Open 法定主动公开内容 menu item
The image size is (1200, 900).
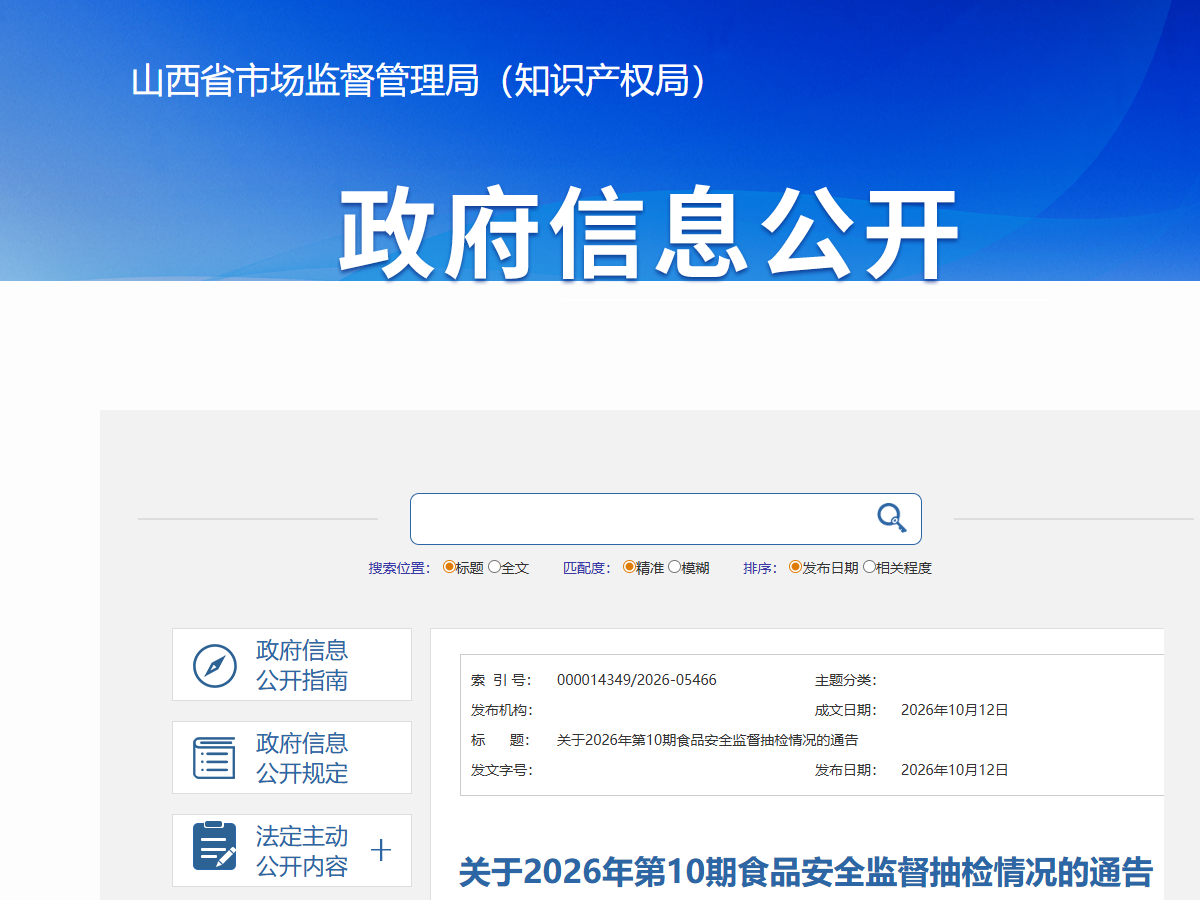[292, 851]
